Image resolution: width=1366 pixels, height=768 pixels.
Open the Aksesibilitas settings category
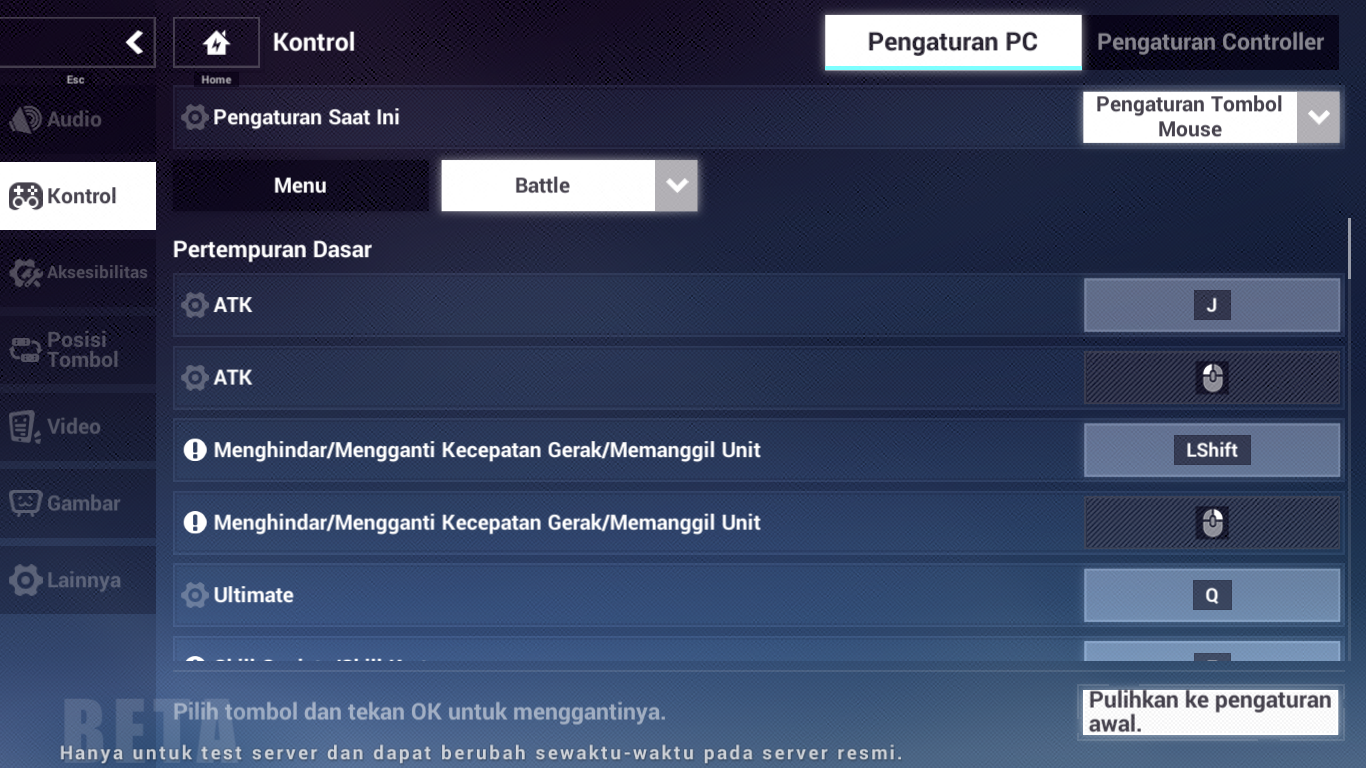(x=77, y=272)
